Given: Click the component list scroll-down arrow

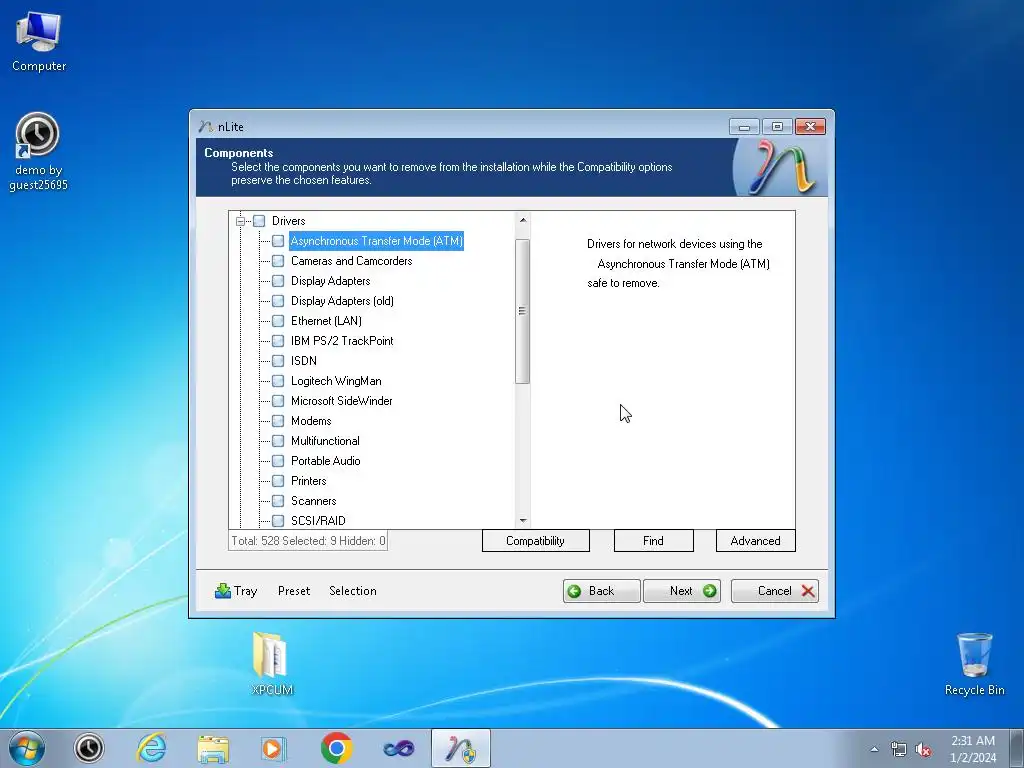Looking at the screenshot, I should click(522, 520).
